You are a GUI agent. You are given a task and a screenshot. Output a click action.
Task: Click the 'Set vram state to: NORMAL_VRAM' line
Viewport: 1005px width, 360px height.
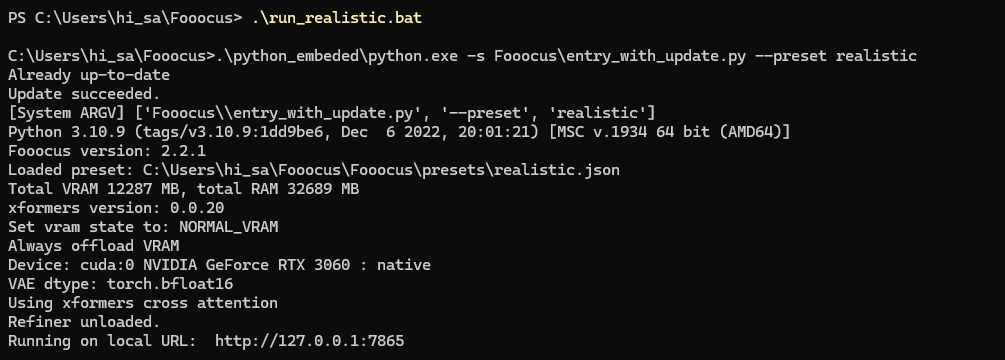143,227
